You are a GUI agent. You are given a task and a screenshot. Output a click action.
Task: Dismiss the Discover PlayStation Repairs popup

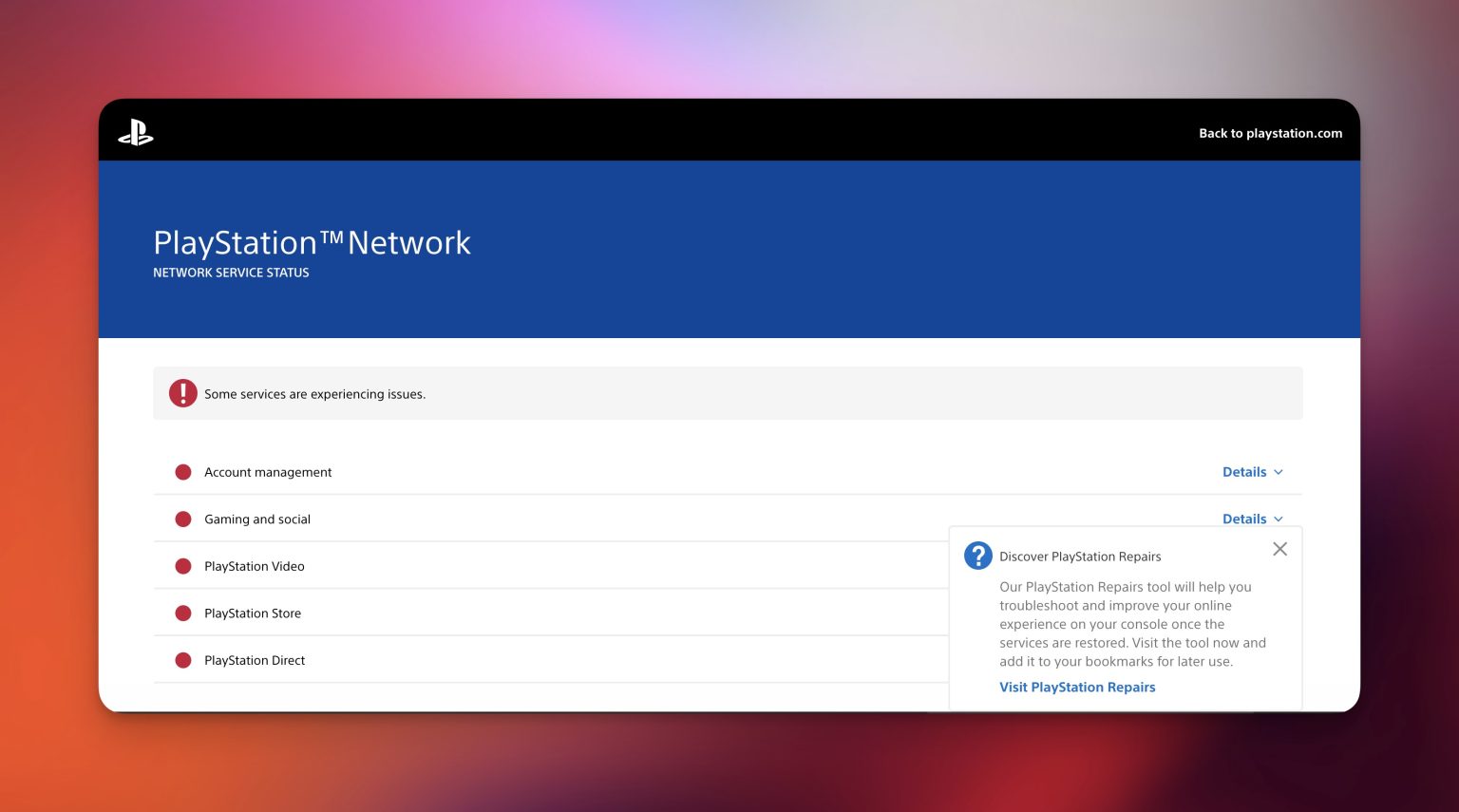(1279, 549)
